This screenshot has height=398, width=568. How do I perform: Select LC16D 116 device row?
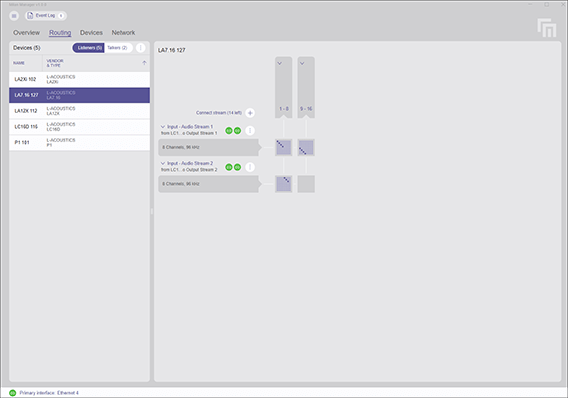coord(79,127)
